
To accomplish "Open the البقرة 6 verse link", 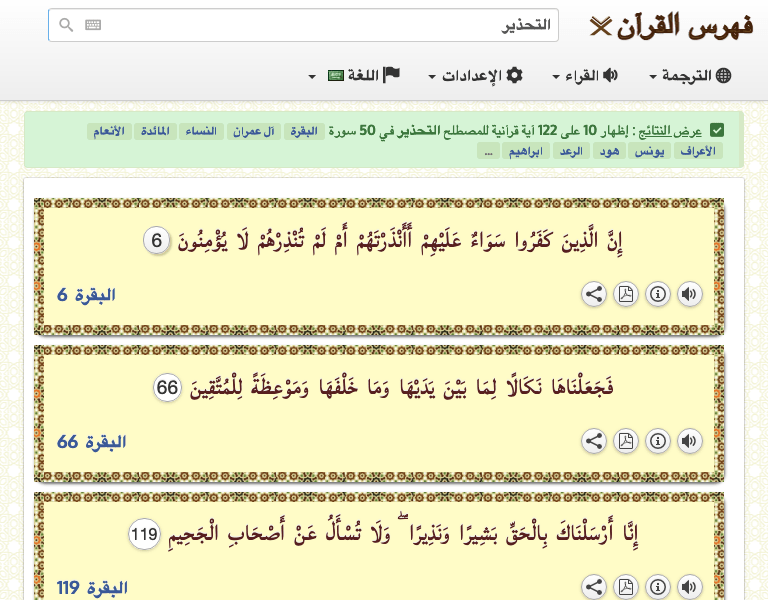I will click(x=87, y=295).
